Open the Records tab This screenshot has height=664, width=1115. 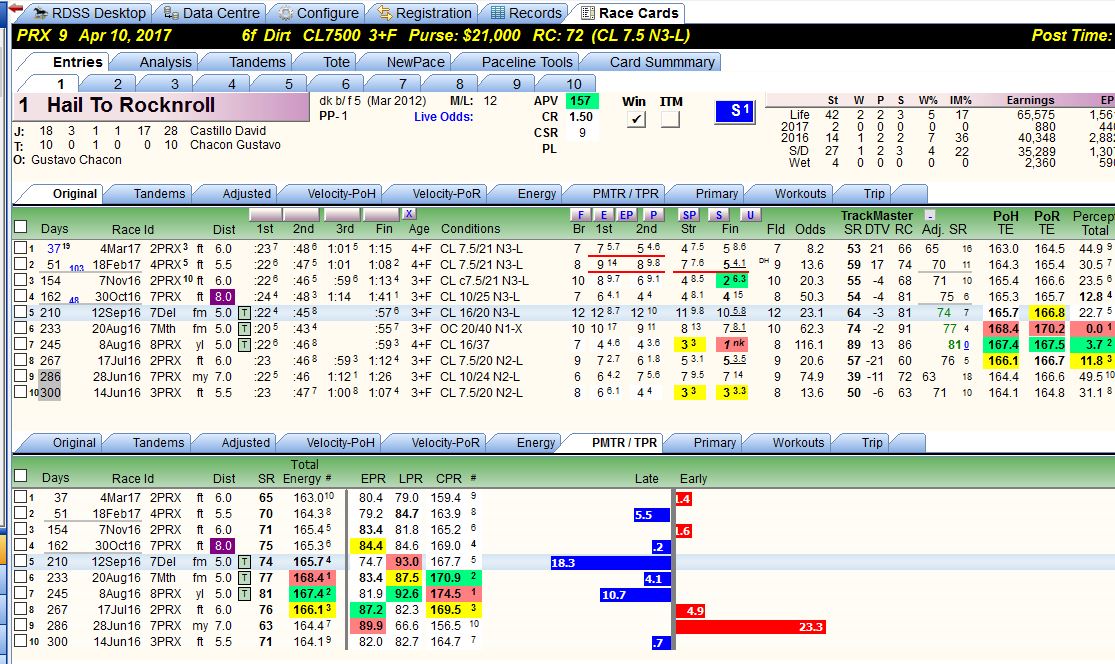[526, 13]
